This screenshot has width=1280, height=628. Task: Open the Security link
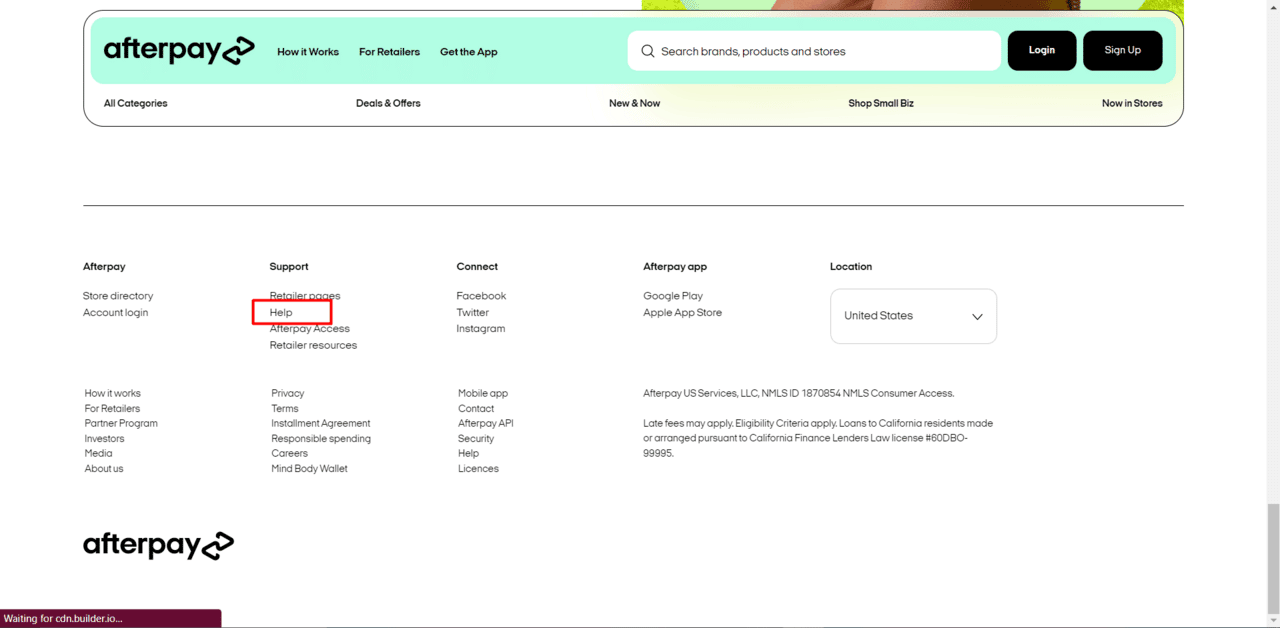coord(476,439)
